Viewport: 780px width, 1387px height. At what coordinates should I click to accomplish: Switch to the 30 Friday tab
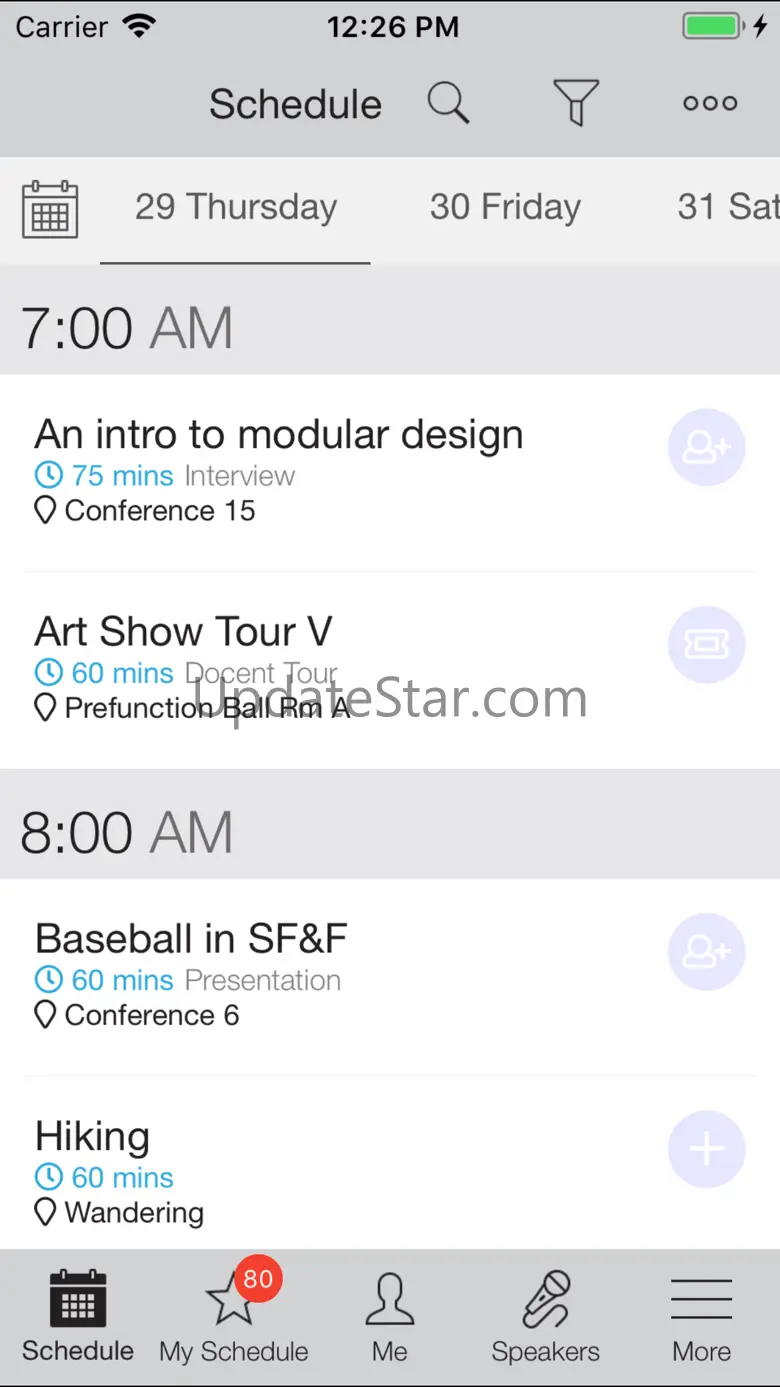505,207
